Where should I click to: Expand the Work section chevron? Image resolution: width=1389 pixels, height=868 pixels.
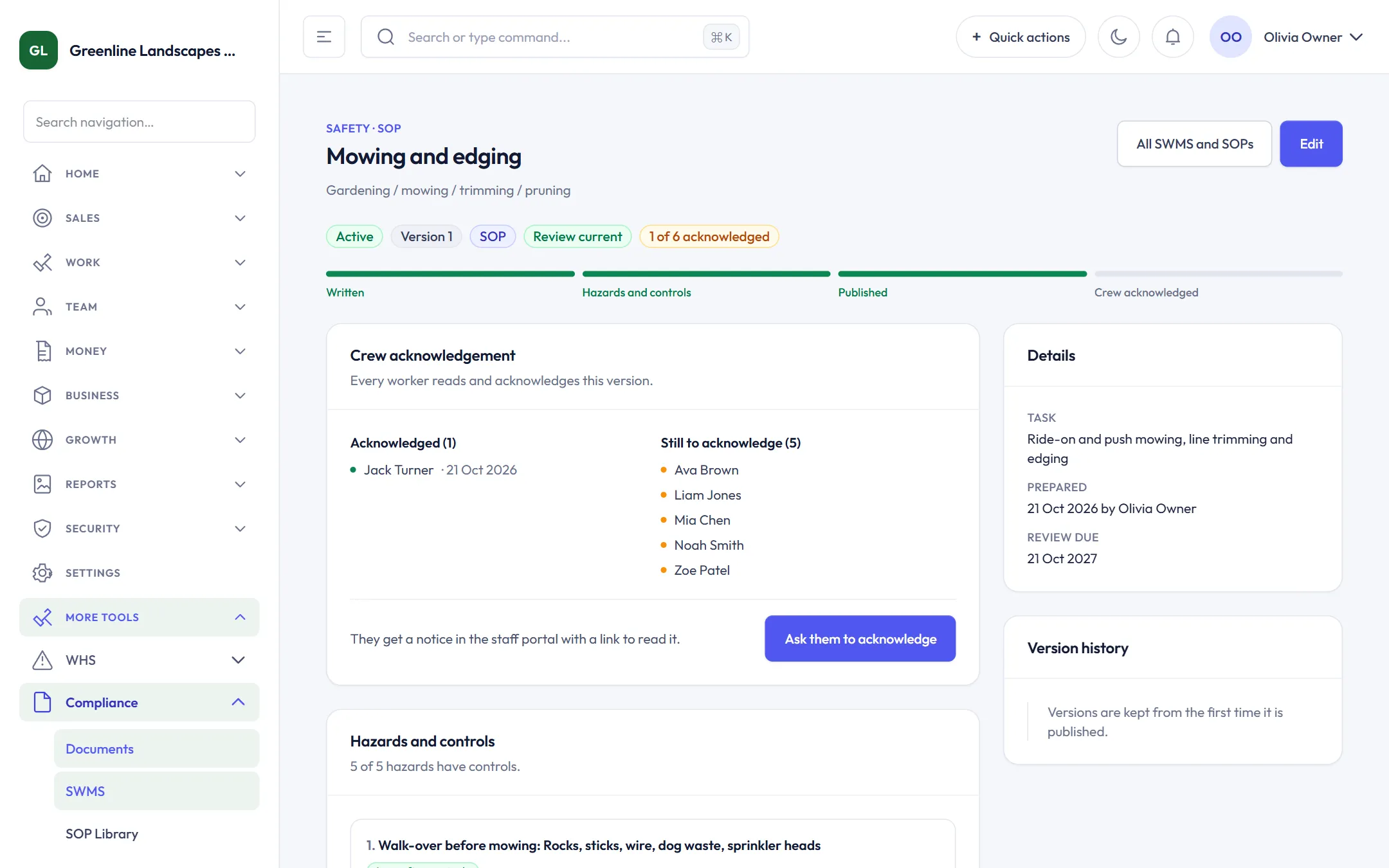pos(240,262)
